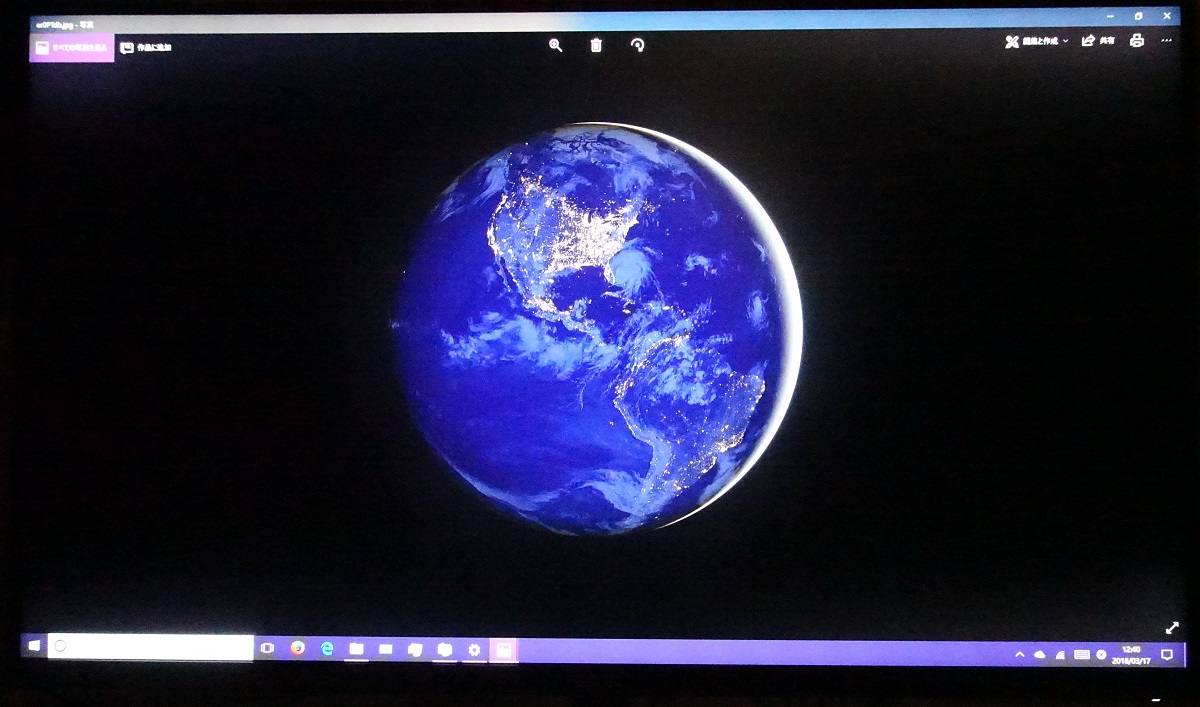Rotate the photo using the rotate icon
The width and height of the screenshot is (1200, 707).
637,45
